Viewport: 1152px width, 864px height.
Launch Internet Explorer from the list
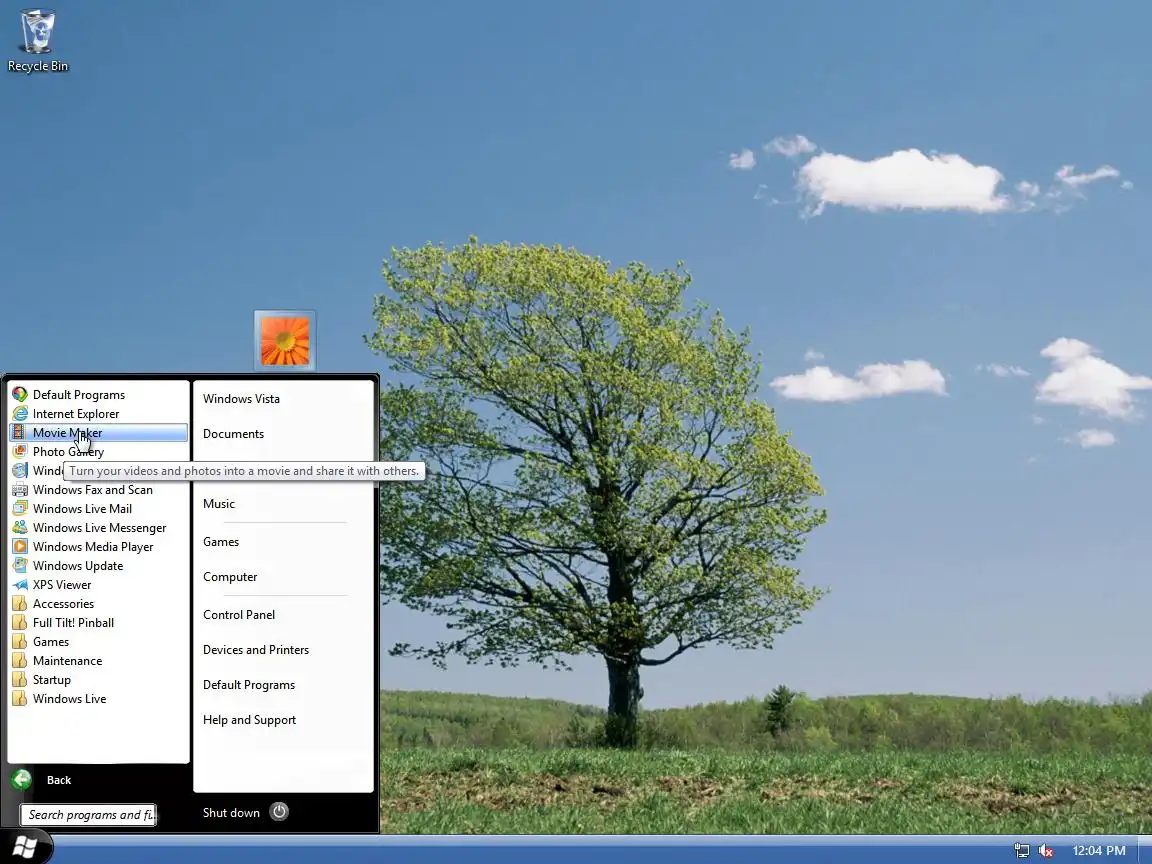pos(98,414)
